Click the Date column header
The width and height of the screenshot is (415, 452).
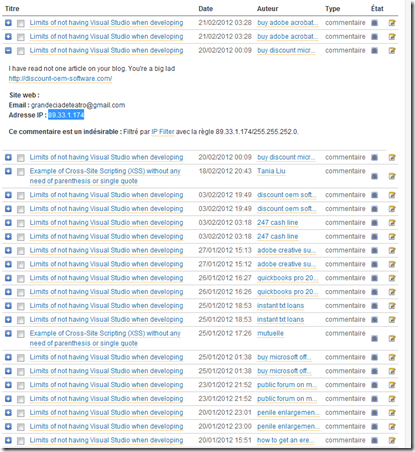pos(206,9)
